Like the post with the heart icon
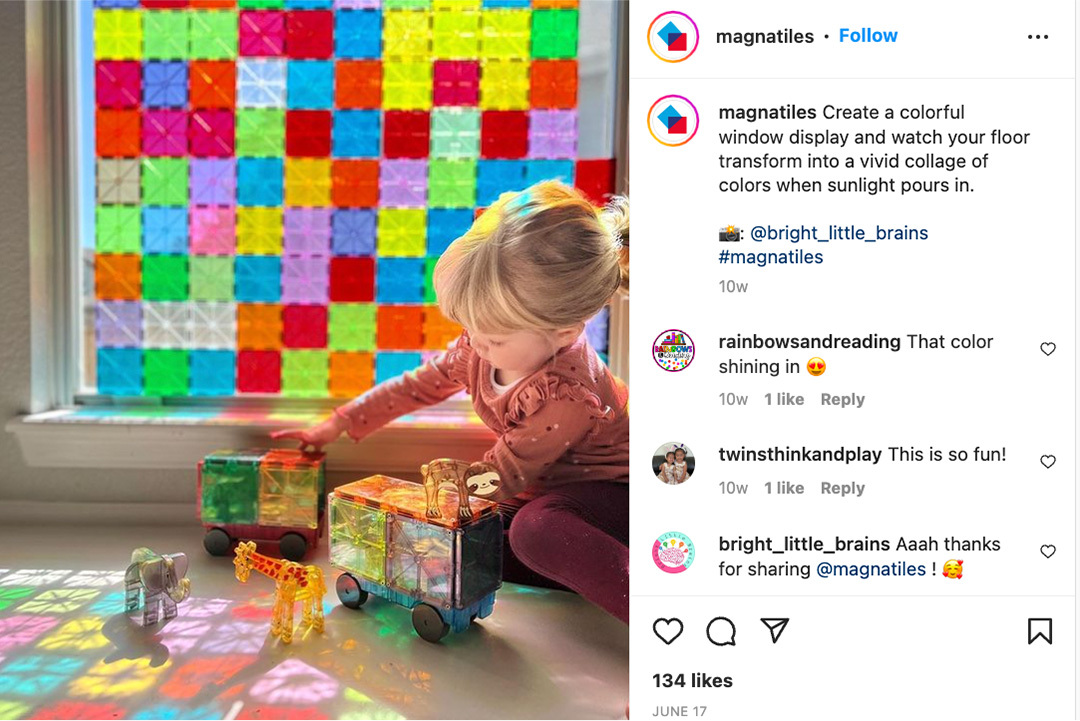The image size is (1080, 721). [x=667, y=631]
